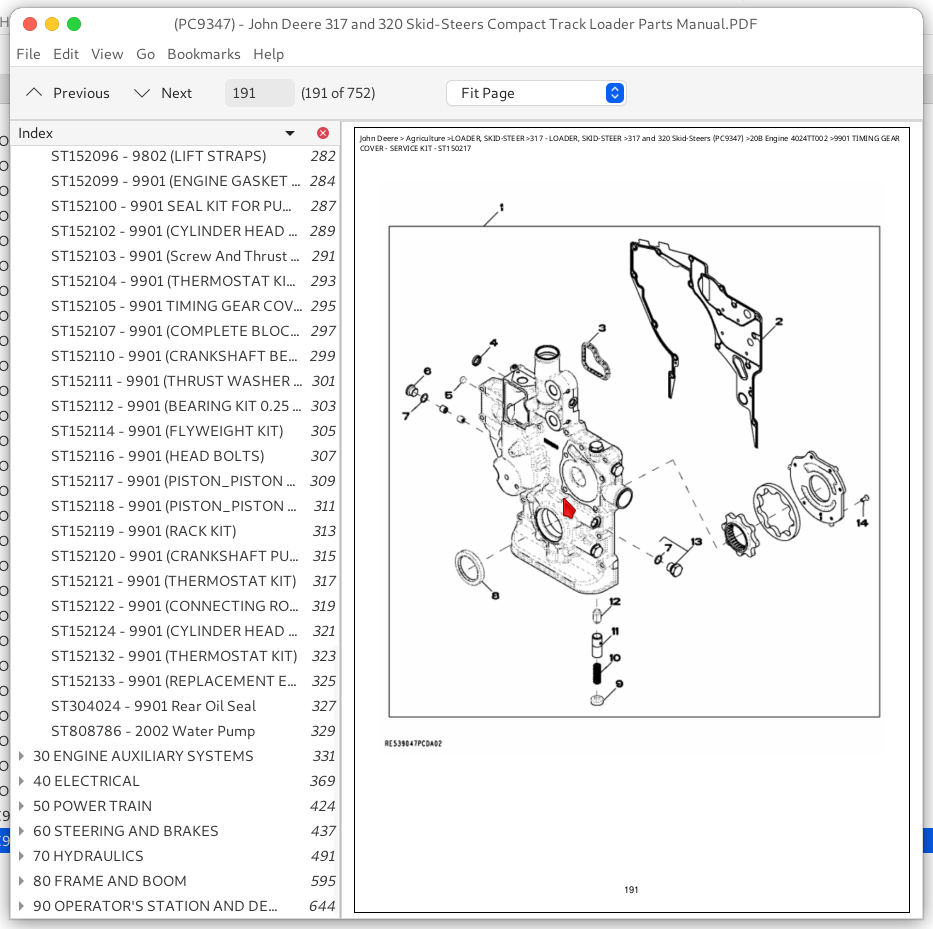933x929 pixels.
Task: Open ST152119 RACK KIT index entry
Action: tap(143, 531)
